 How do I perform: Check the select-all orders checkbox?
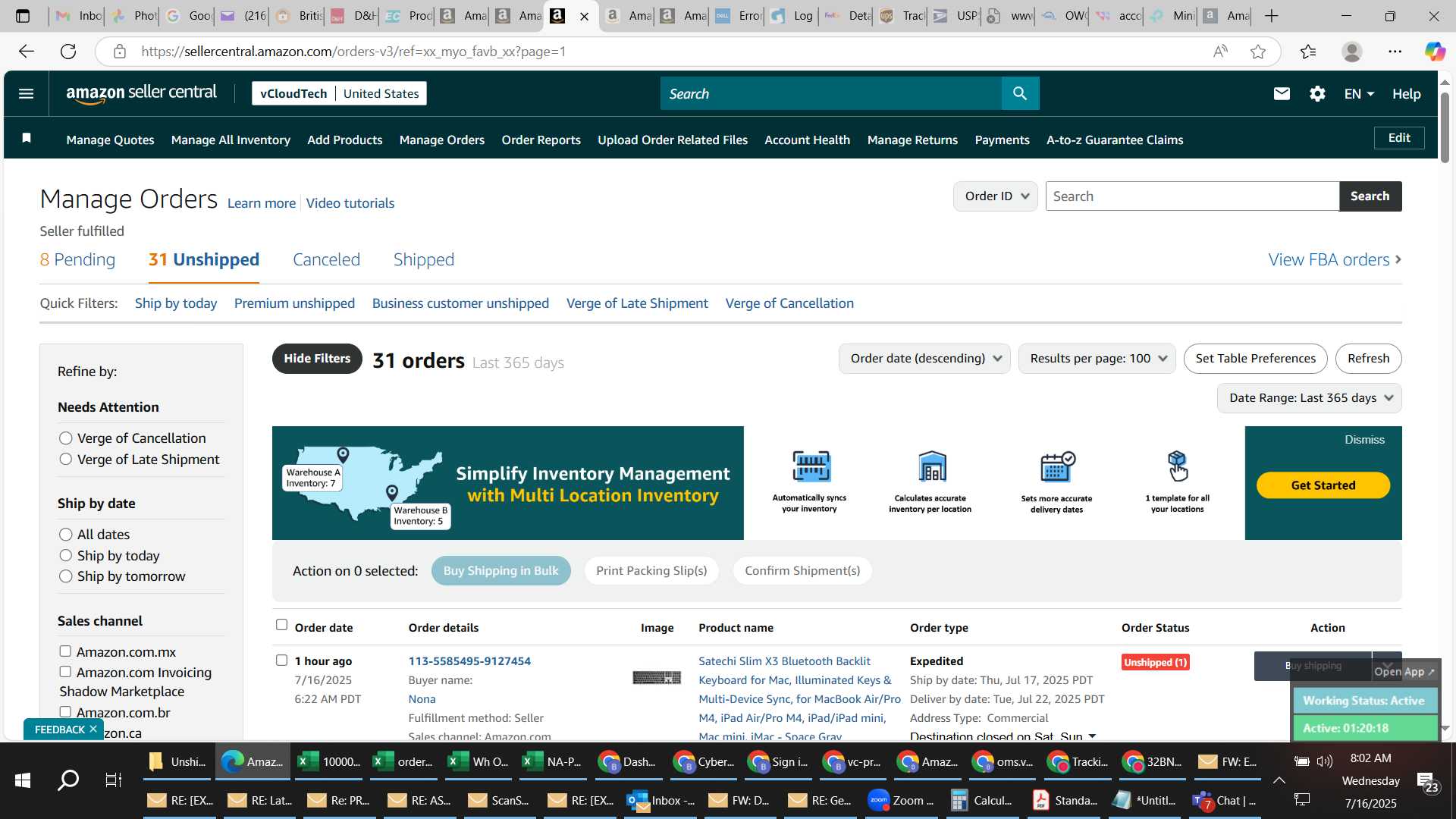[281, 625]
